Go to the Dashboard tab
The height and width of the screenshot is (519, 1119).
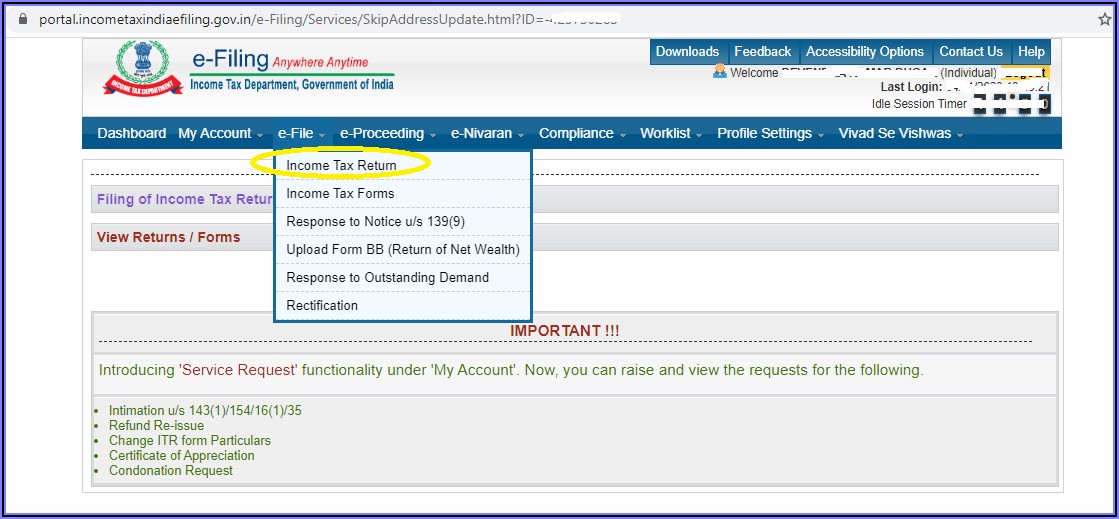pos(132,133)
